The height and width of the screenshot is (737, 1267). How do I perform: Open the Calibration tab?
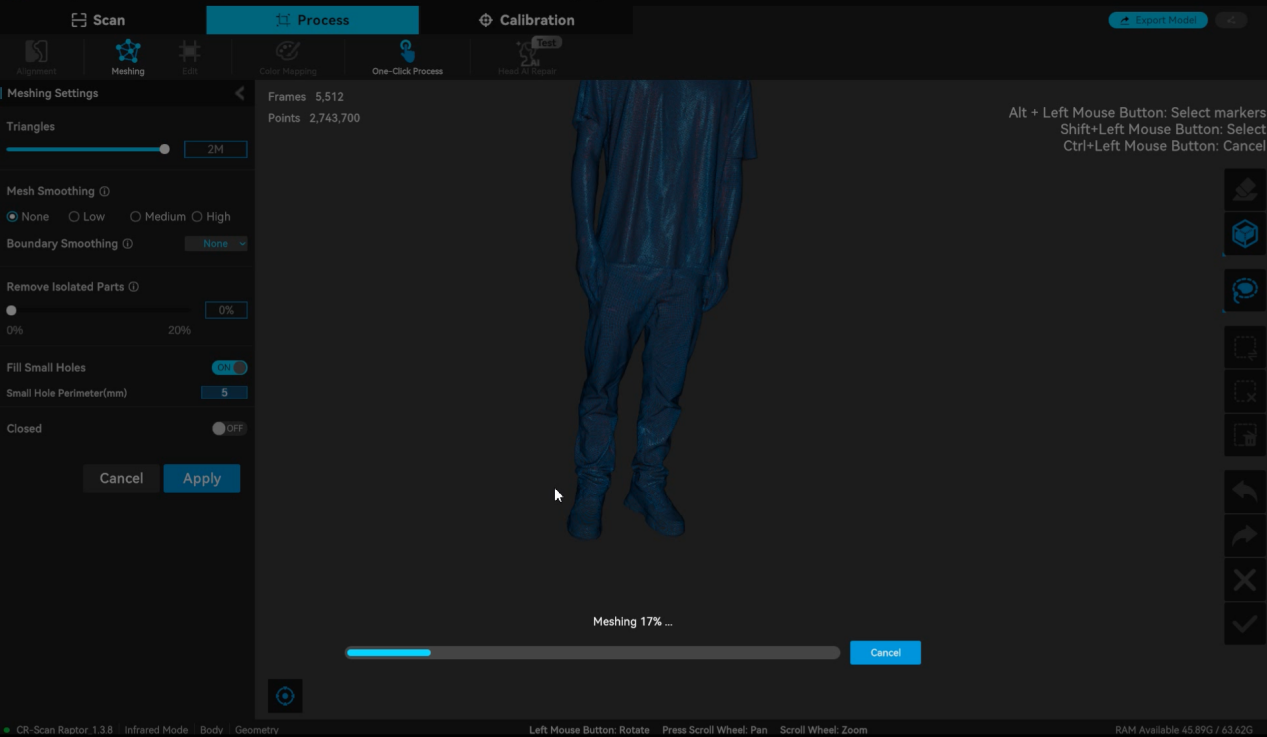526,20
